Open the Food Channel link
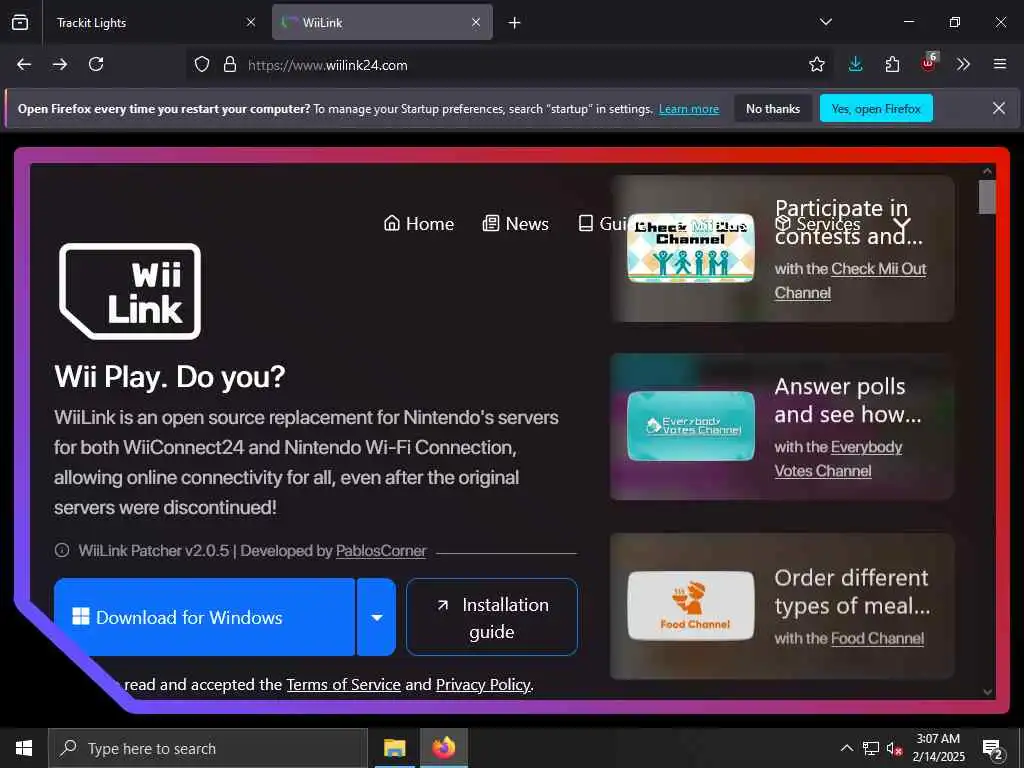 point(878,639)
